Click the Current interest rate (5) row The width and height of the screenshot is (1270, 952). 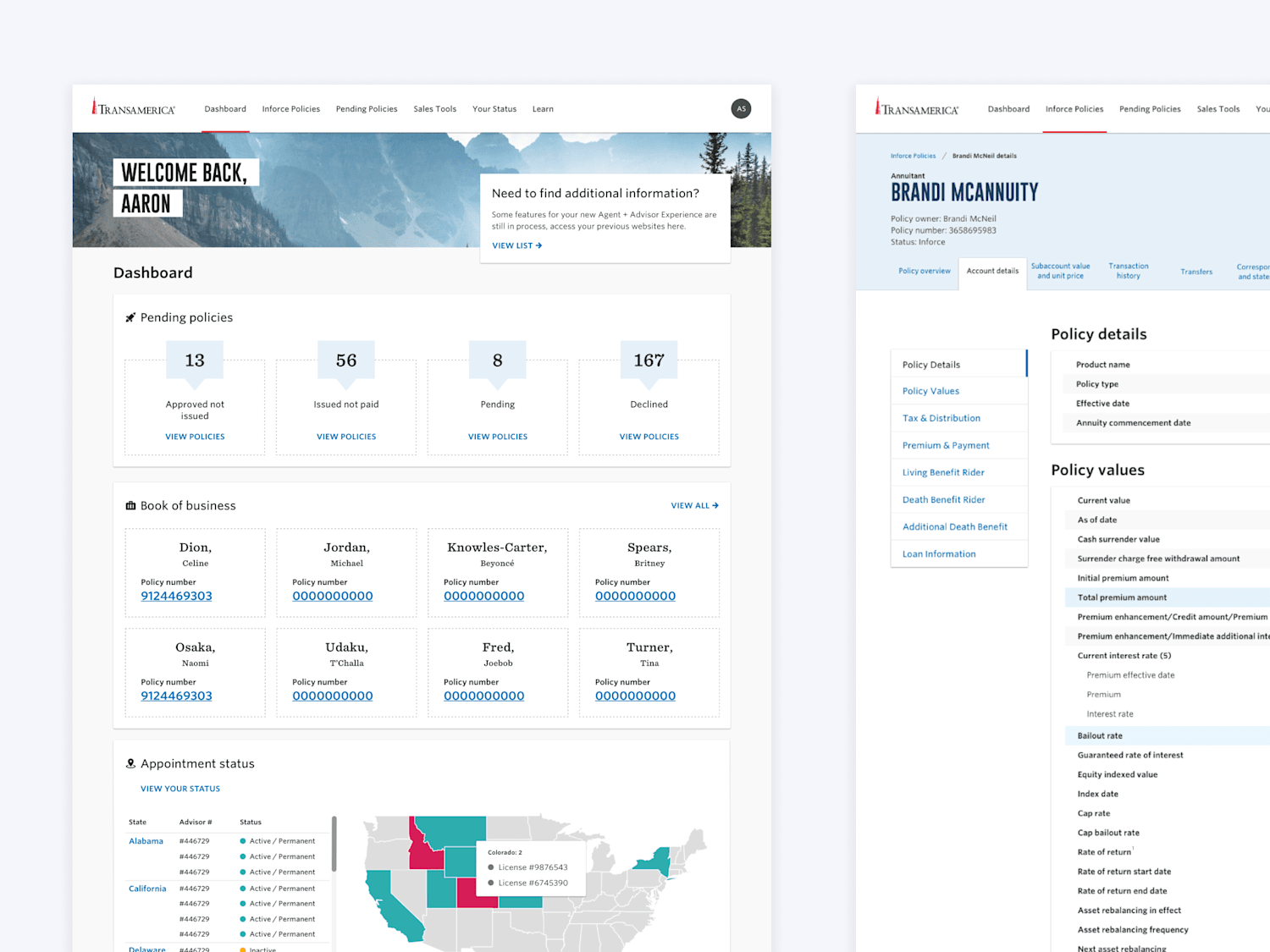pos(1168,656)
